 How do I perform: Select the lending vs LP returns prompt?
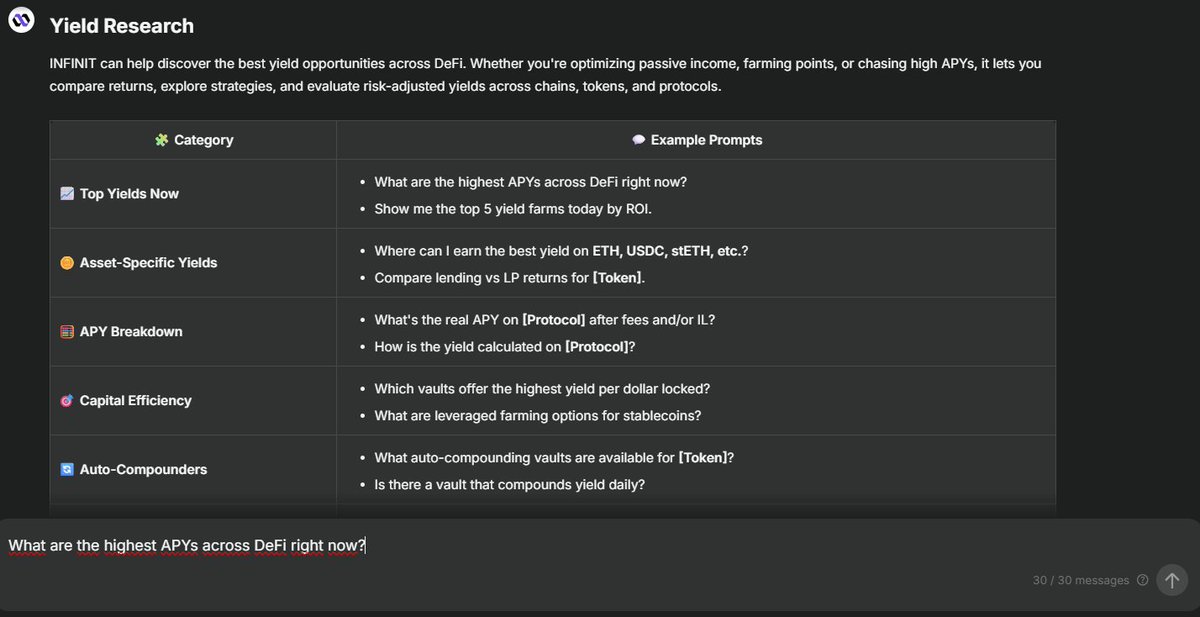[x=509, y=277]
